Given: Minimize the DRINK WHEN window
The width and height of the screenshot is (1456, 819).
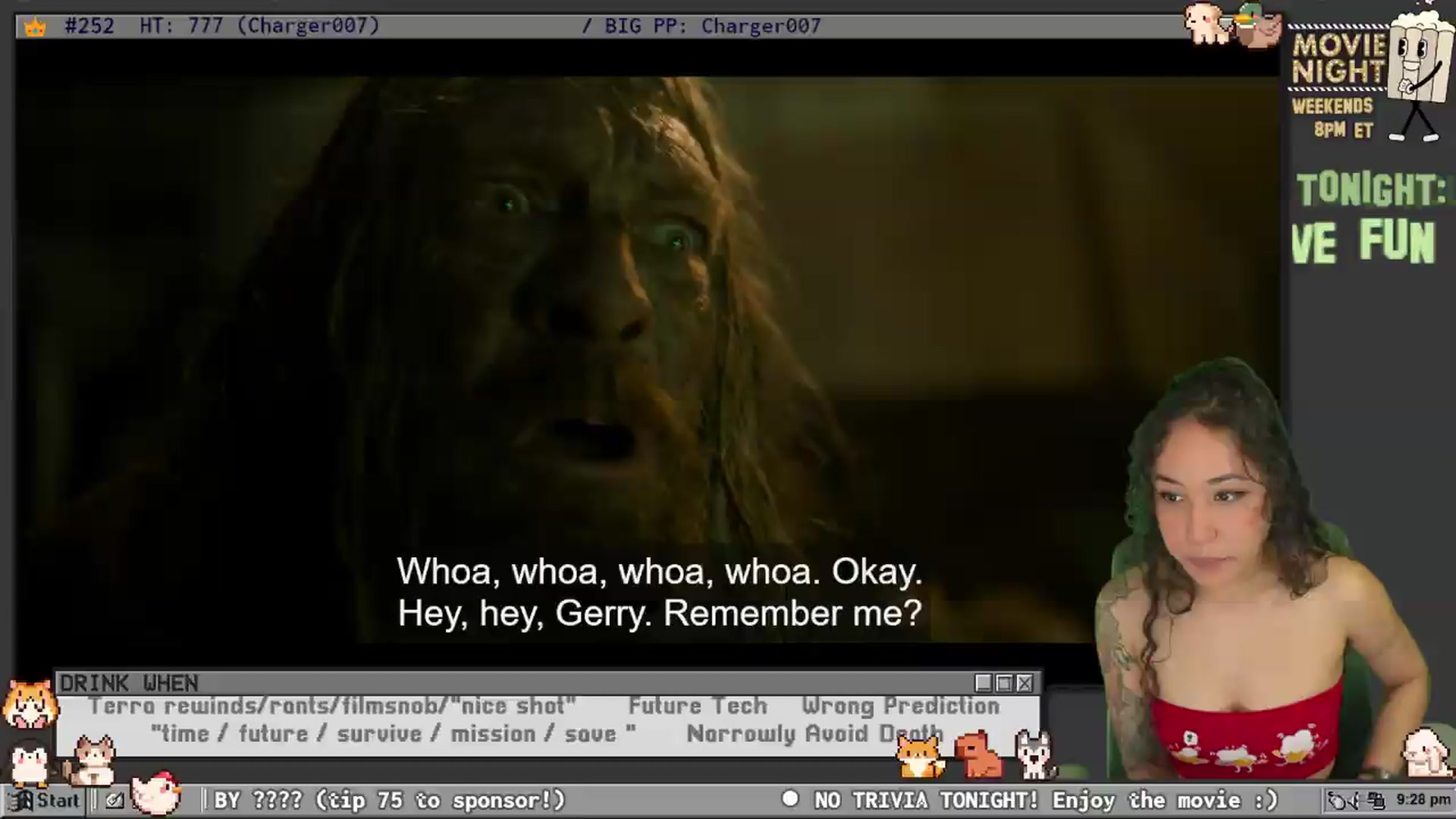Looking at the screenshot, I should coord(984,683).
